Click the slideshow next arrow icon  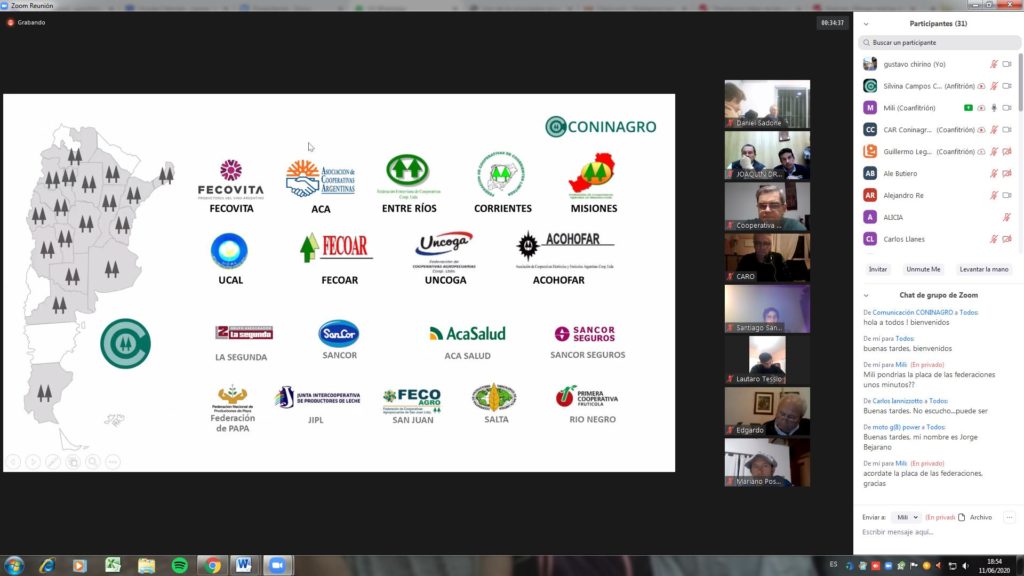[x=33, y=461]
